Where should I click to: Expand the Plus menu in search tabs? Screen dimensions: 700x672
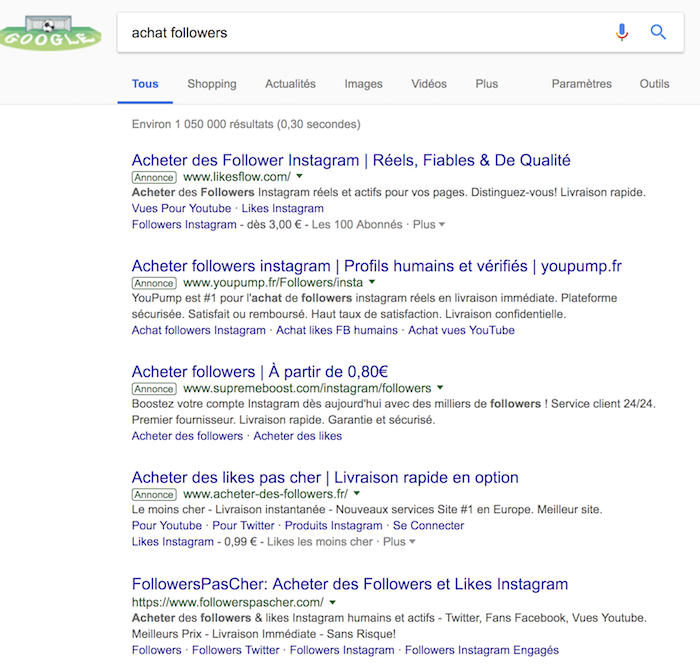[x=487, y=84]
